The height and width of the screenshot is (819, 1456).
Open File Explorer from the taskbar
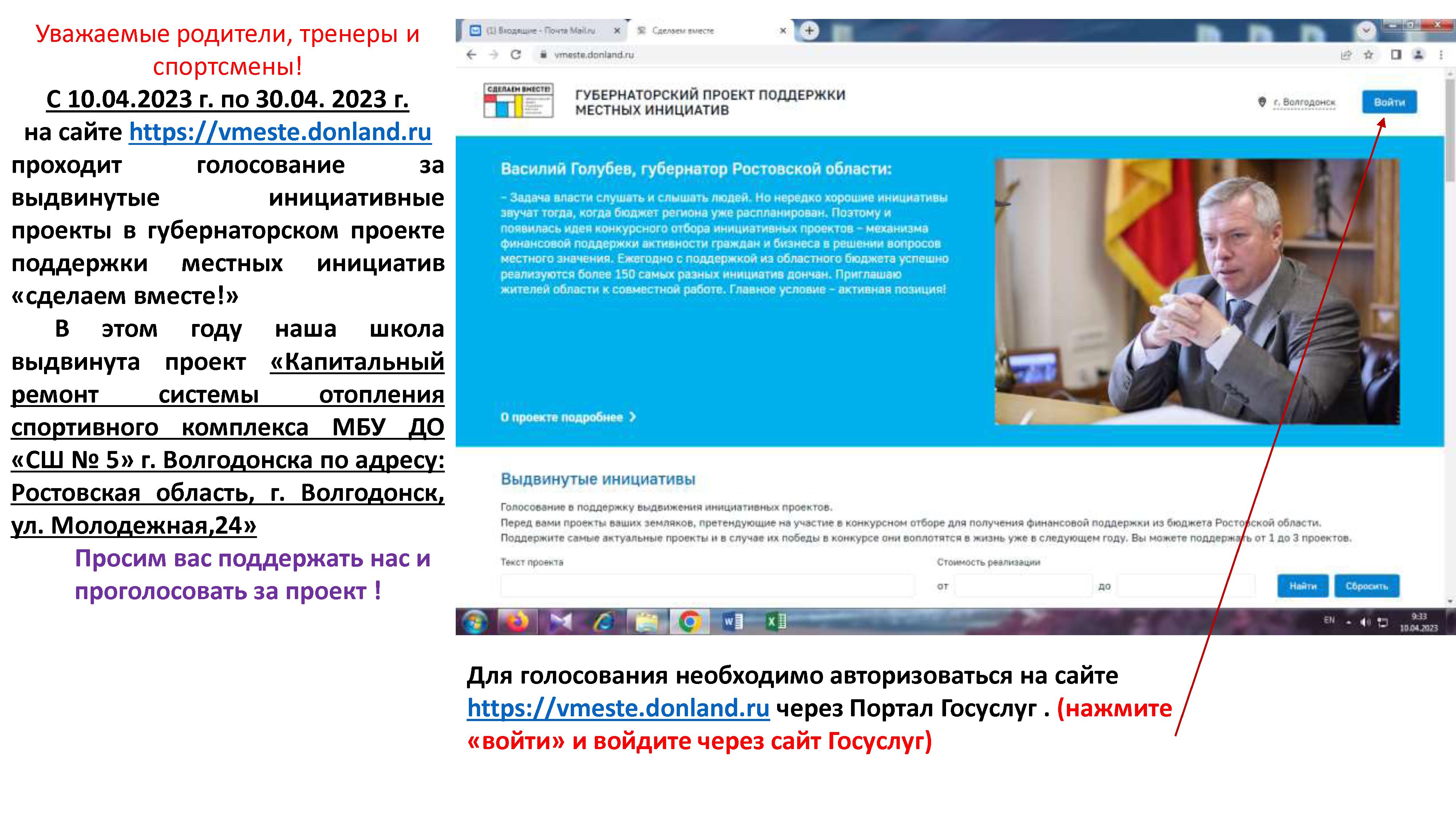pos(646,622)
